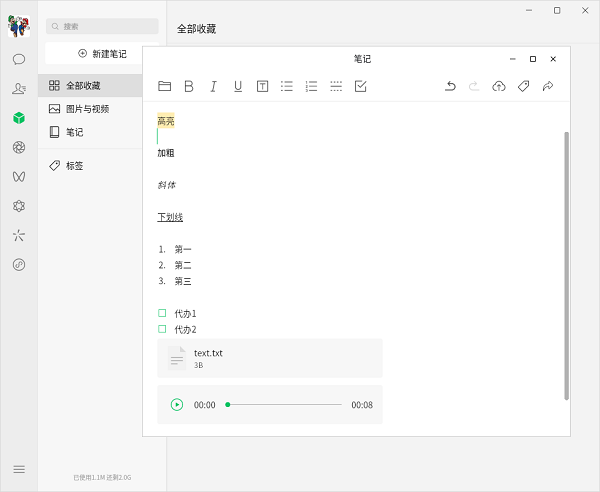The height and width of the screenshot is (492, 600).
Task: Select 全部收藏 category
Action: click(x=90, y=85)
